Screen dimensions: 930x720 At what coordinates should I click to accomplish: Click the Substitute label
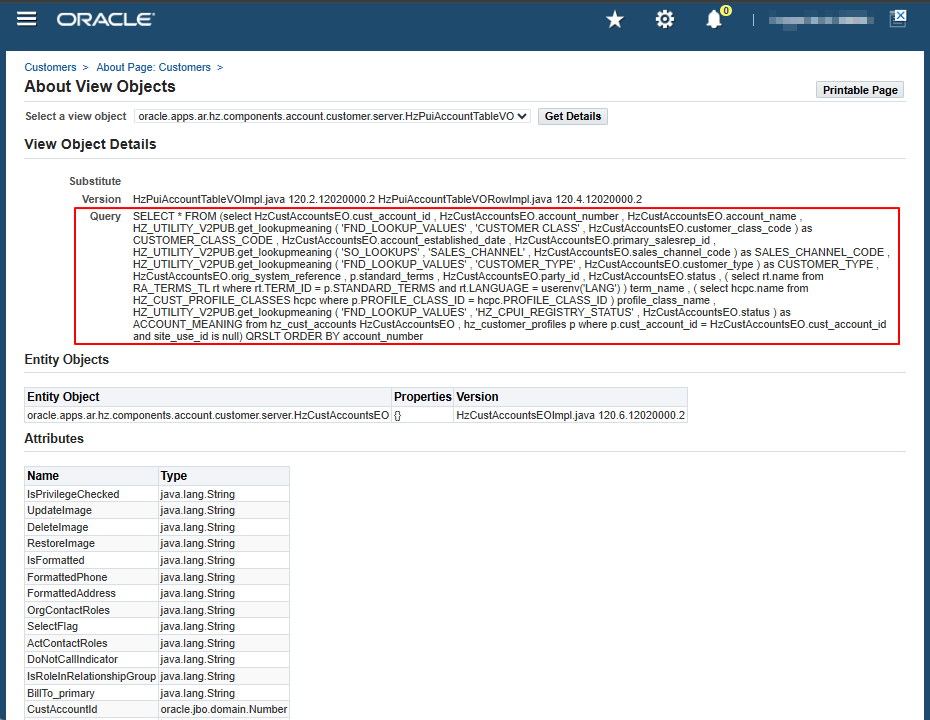95,181
